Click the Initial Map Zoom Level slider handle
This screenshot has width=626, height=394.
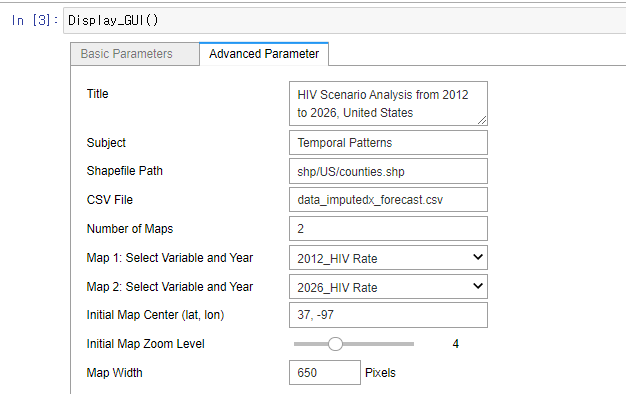(335, 344)
